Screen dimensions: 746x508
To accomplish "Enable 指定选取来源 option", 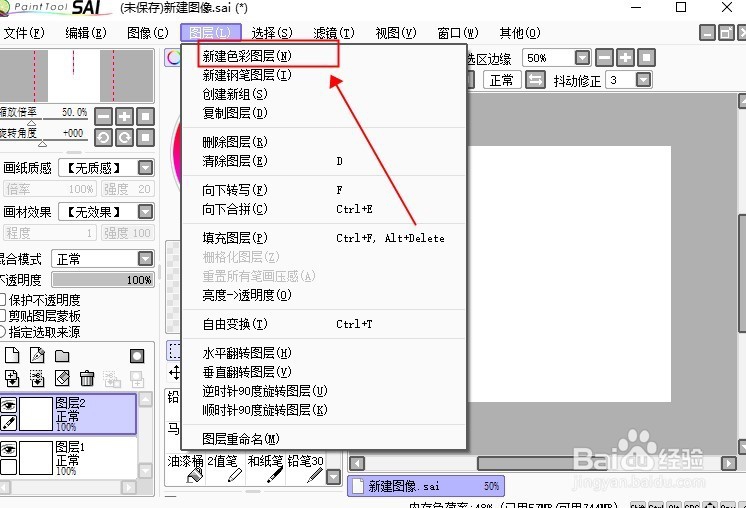I will coord(2,332).
